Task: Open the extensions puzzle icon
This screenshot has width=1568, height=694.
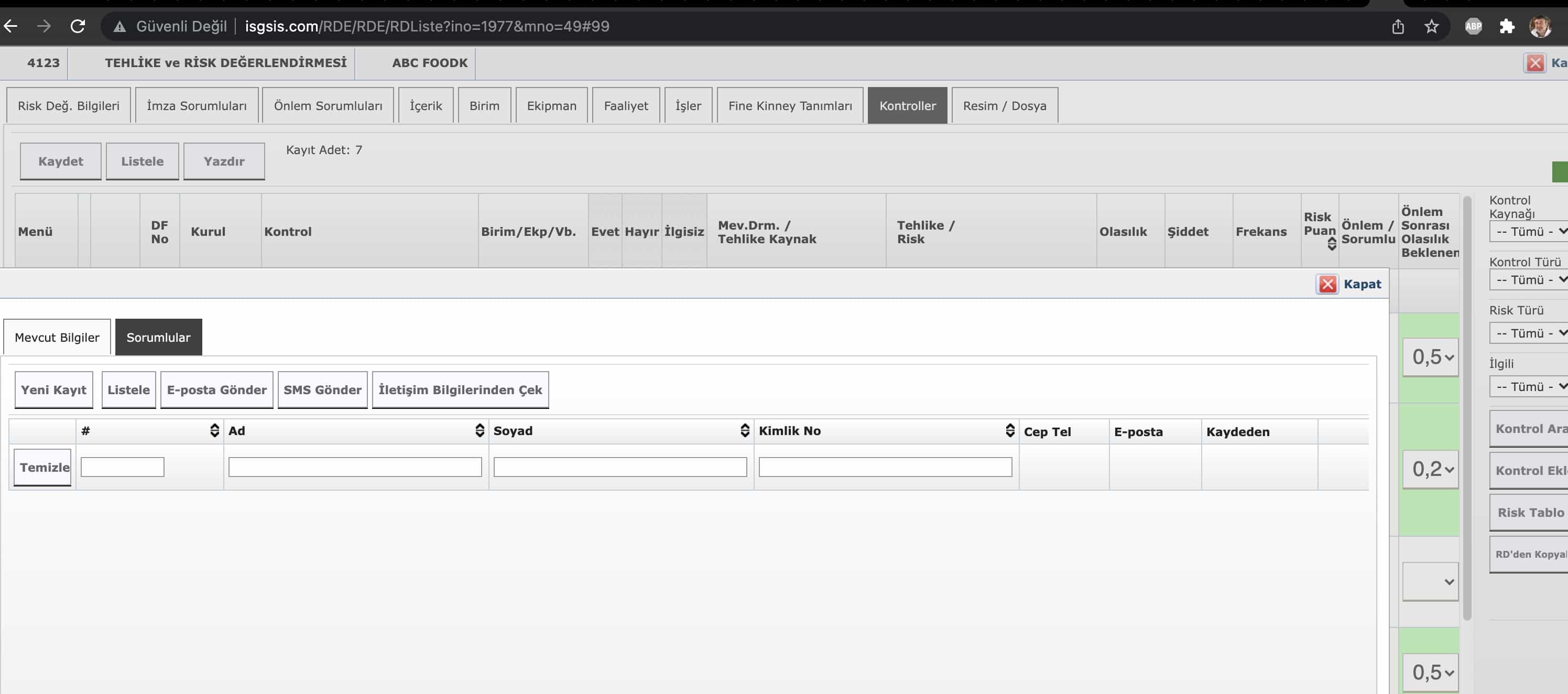Action: click(x=1507, y=26)
